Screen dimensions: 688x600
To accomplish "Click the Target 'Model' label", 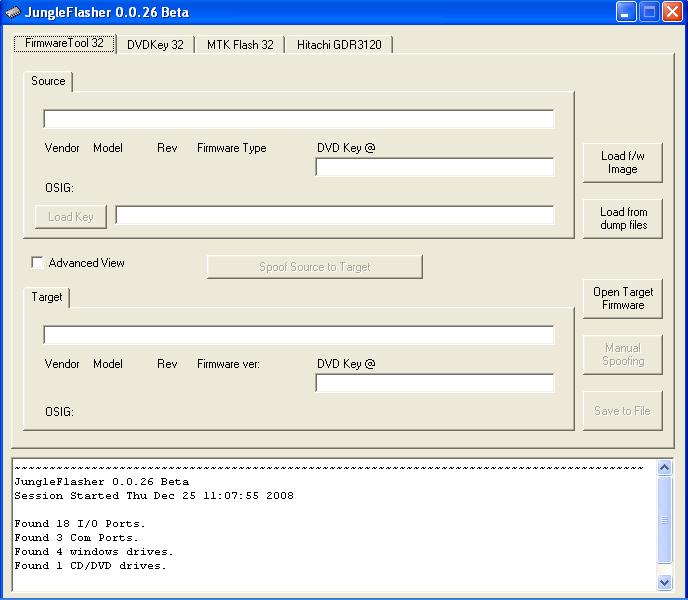I will (x=108, y=364).
